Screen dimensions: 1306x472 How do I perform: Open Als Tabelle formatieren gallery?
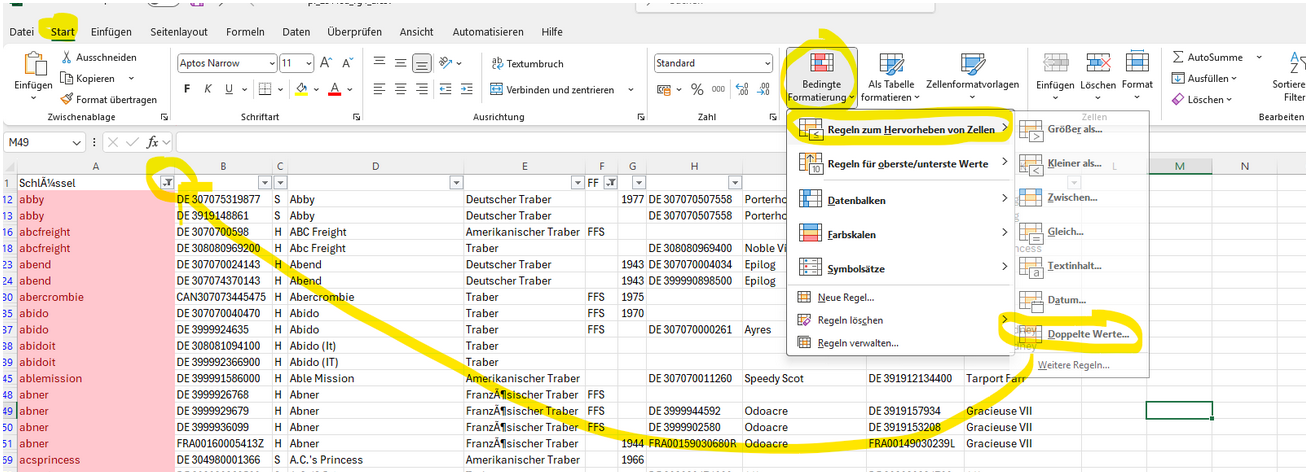(x=889, y=77)
